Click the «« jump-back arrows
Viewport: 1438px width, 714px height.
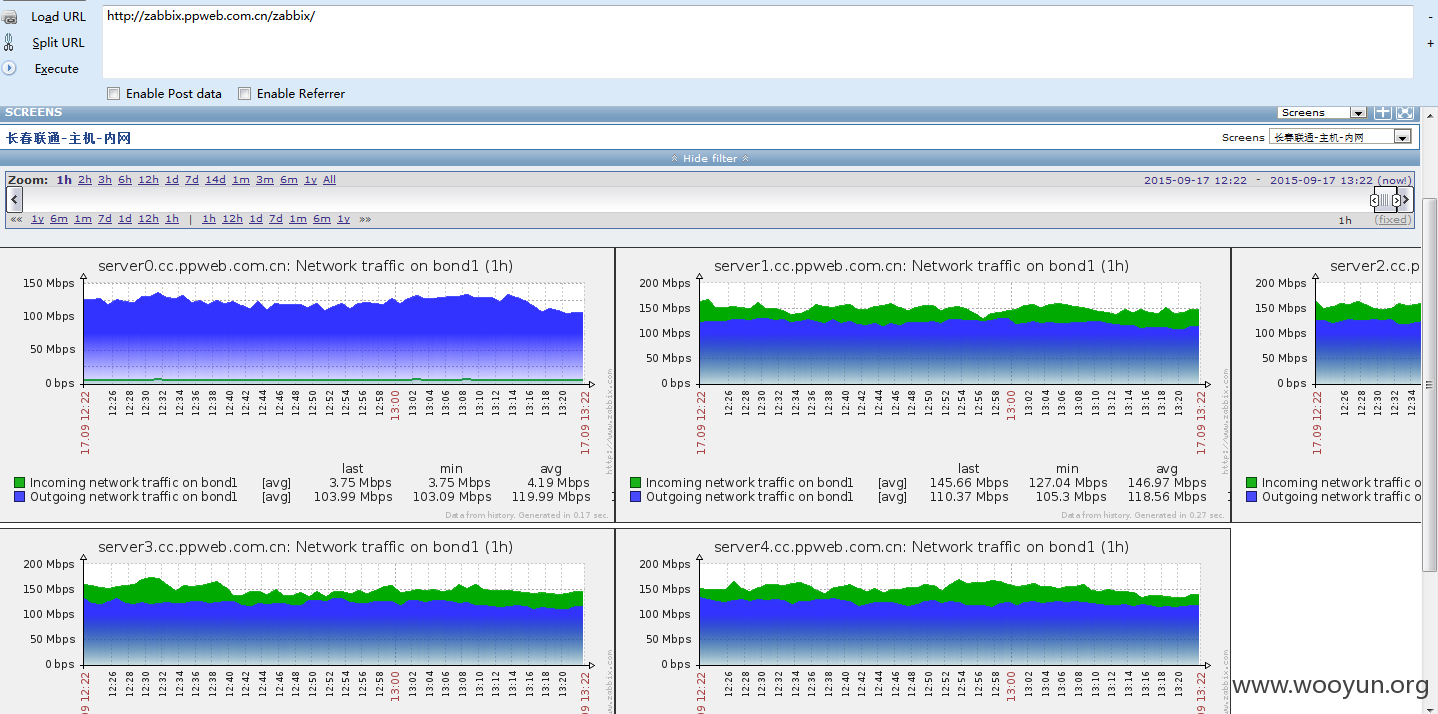coord(16,219)
